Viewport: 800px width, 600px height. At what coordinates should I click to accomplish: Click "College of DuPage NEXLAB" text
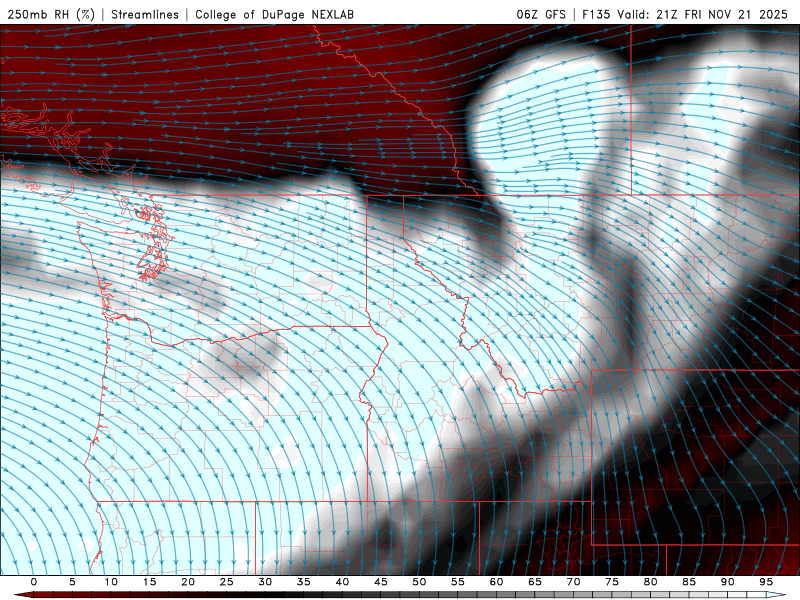[x=274, y=14]
